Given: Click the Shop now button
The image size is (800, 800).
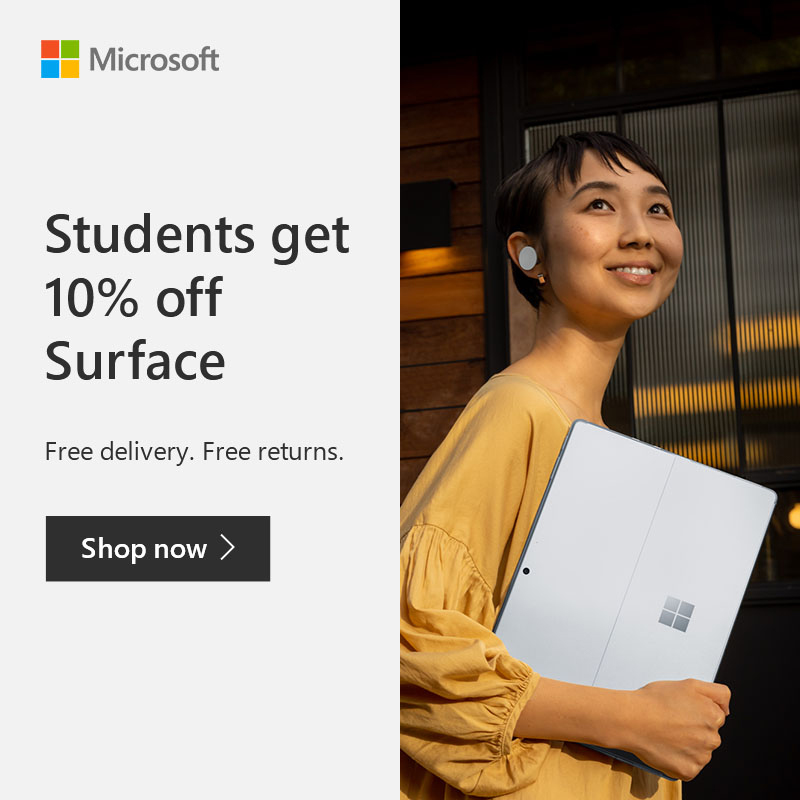Looking at the screenshot, I should coord(158,548).
